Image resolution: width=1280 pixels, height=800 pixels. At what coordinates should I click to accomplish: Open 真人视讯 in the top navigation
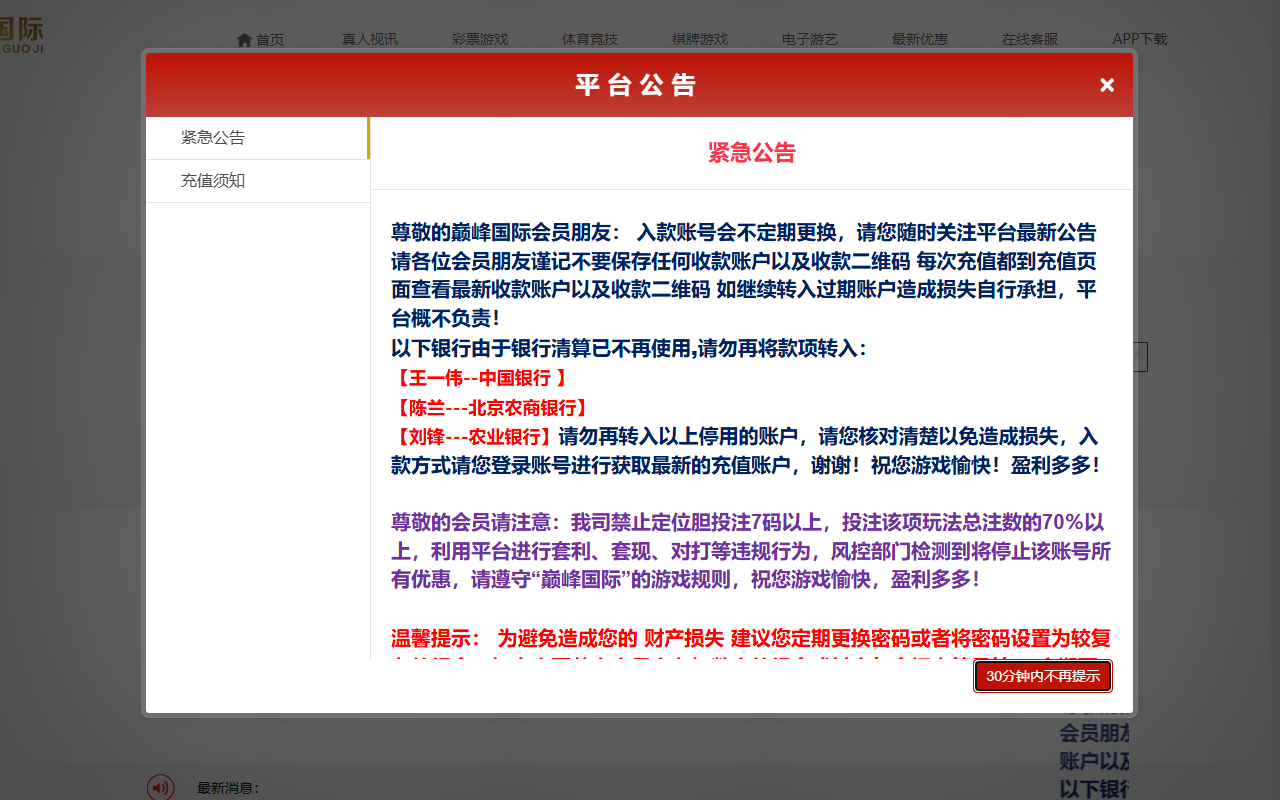point(370,40)
